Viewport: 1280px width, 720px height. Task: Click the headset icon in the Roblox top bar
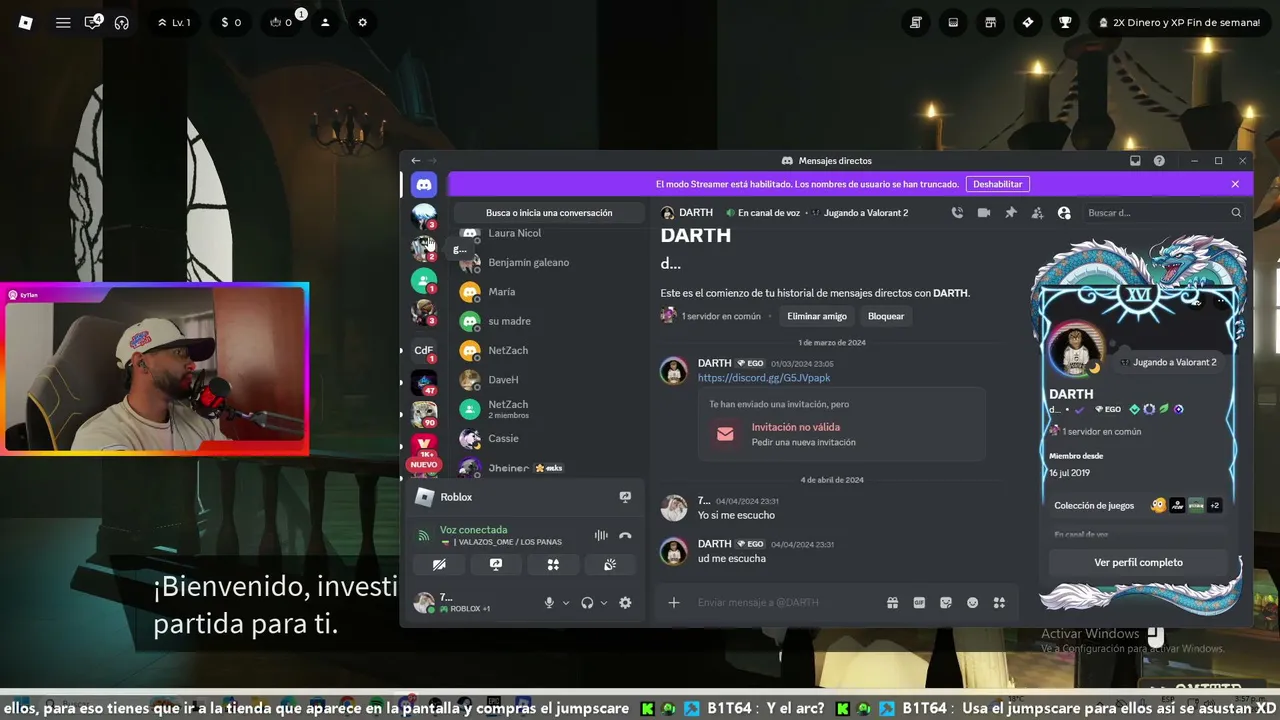(x=122, y=22)
